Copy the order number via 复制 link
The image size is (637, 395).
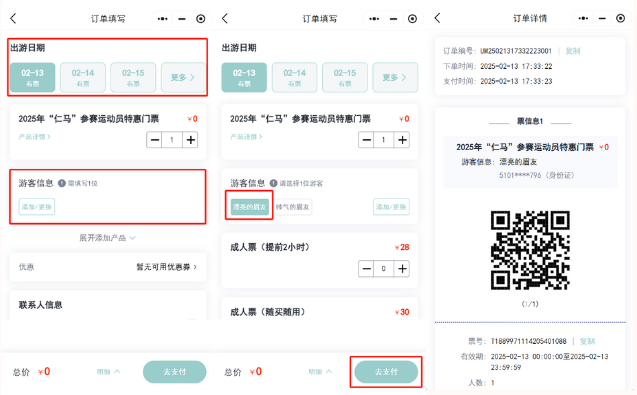click(x=573, y=51)
